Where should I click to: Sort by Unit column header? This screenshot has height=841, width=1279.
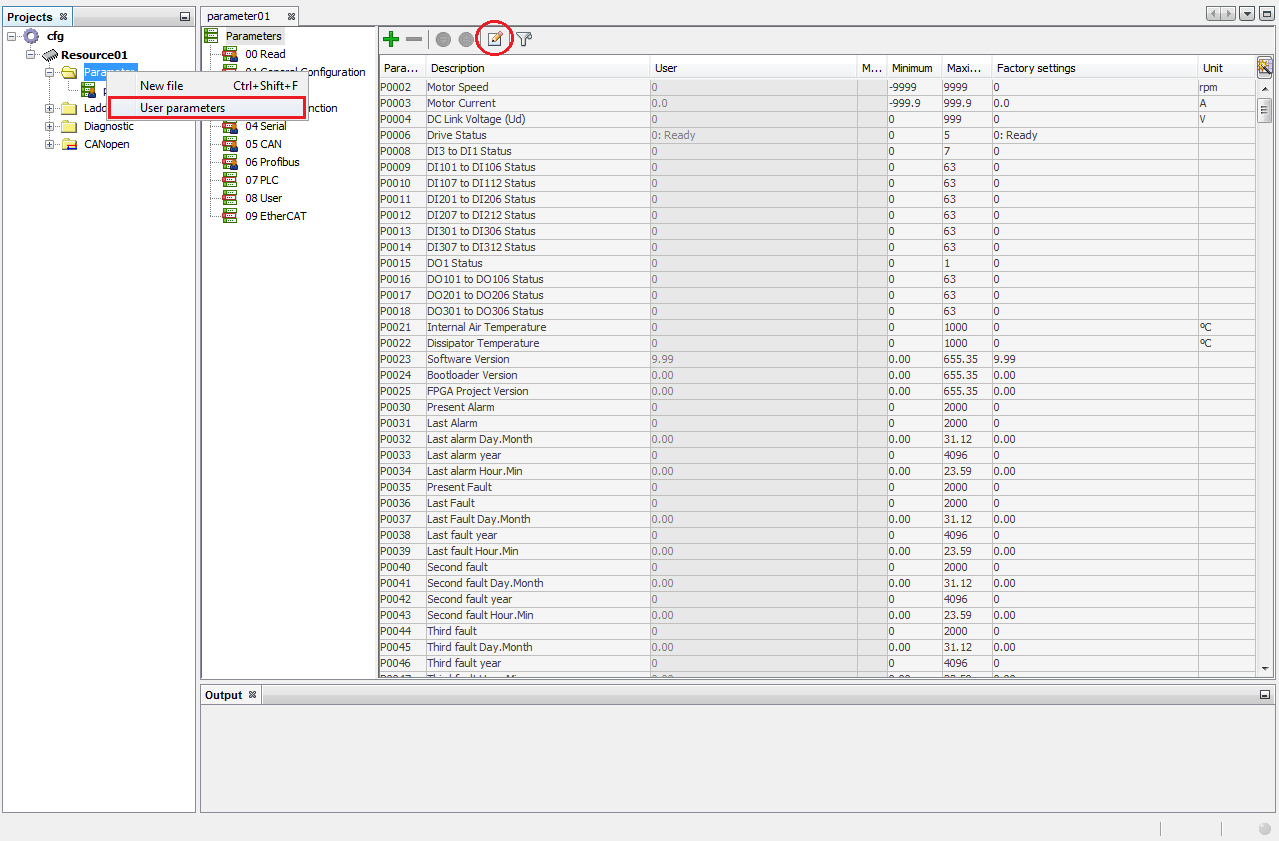point(1225,68)
